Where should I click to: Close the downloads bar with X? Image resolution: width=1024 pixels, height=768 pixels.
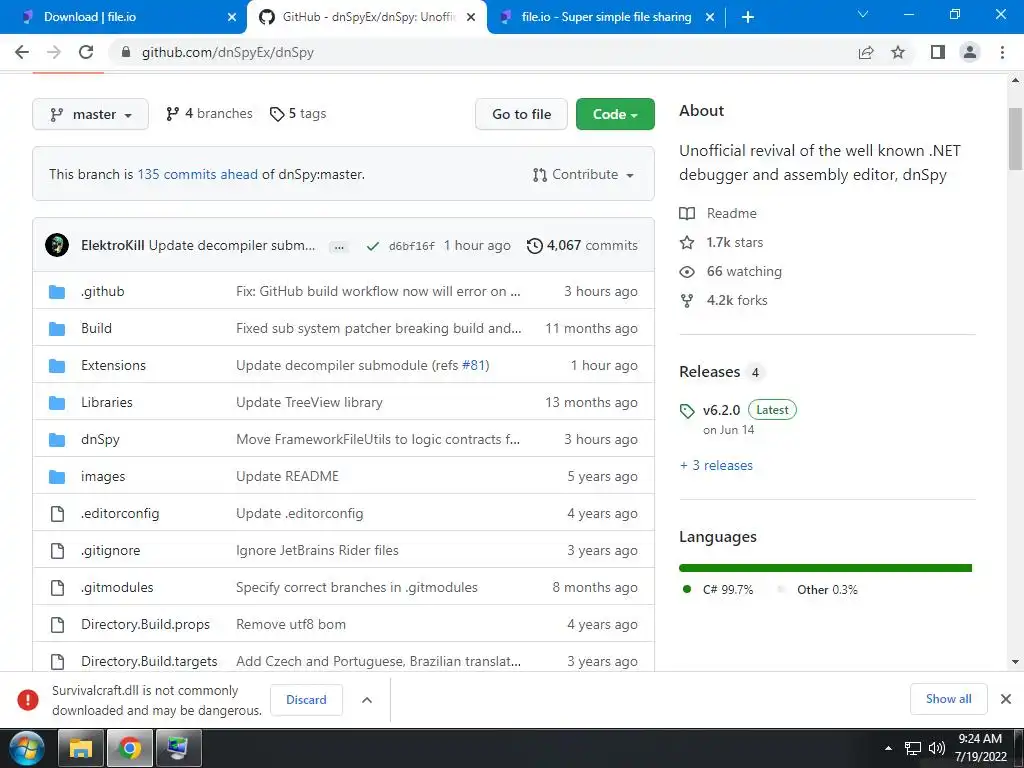[1006, 699]
